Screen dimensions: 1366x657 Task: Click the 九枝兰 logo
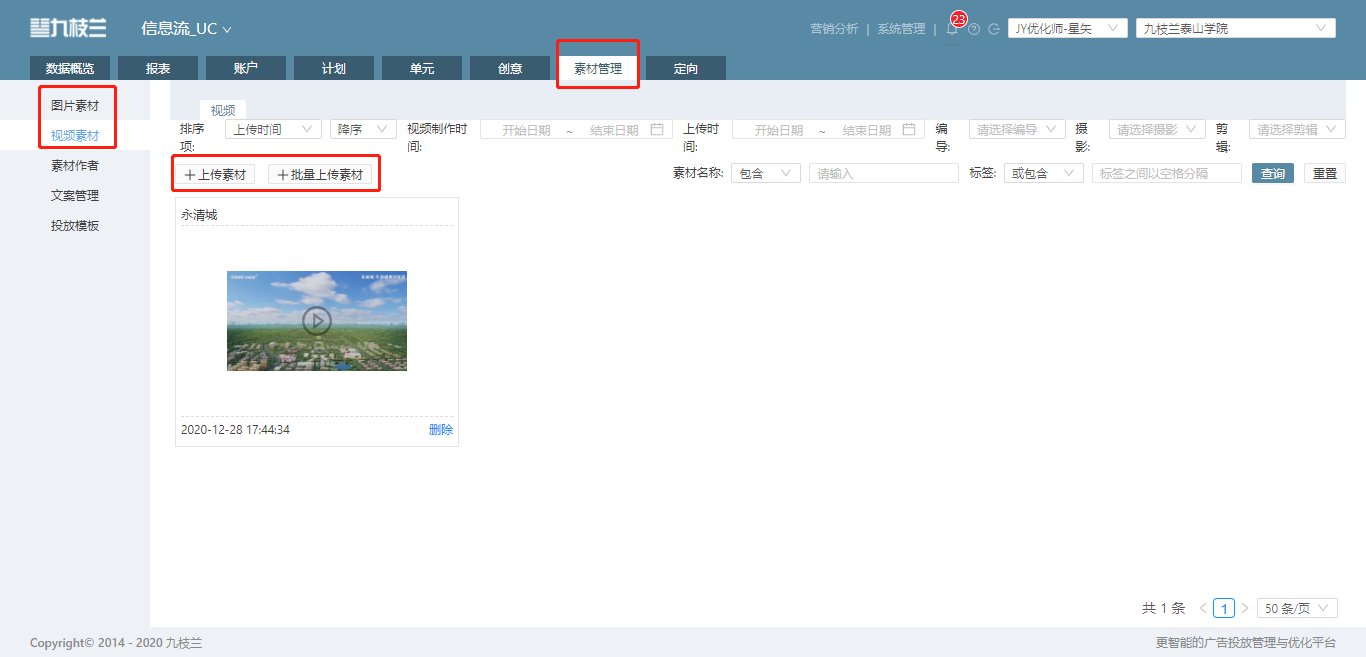pyautogui.click(x=68, y=28)
